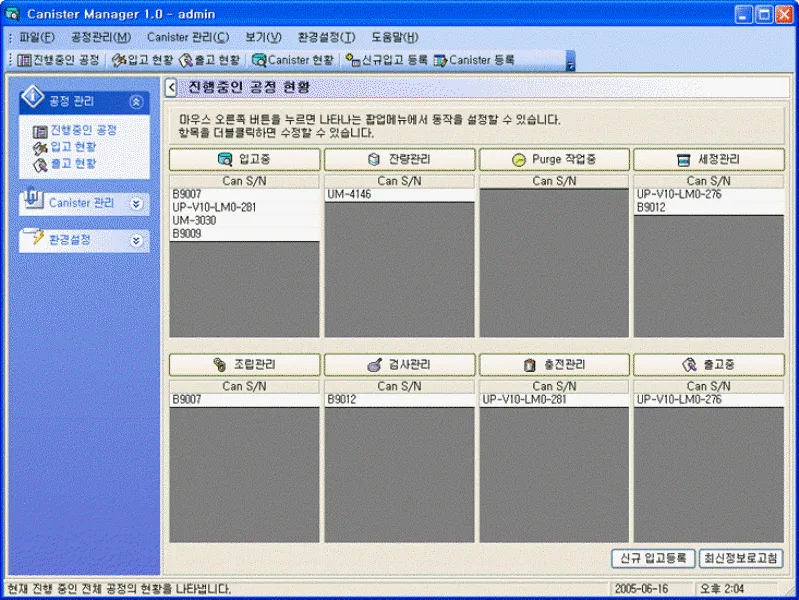Select UP-V10-LM0-281 in the 입고중 list
Viewport: 799px width, 600px height.
tap(244, 207)
